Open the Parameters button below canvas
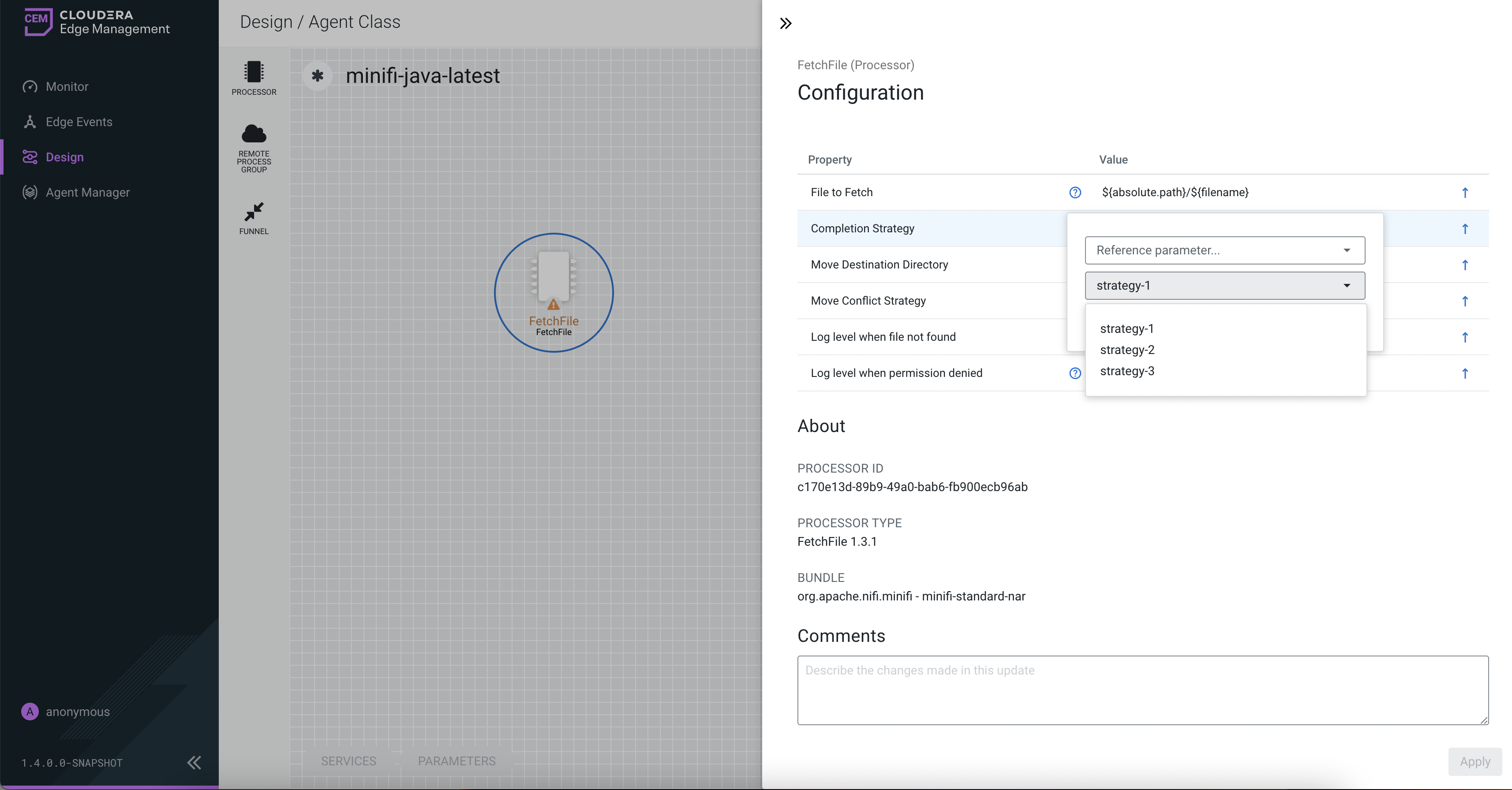1512x790 pixels. [456, 760]
